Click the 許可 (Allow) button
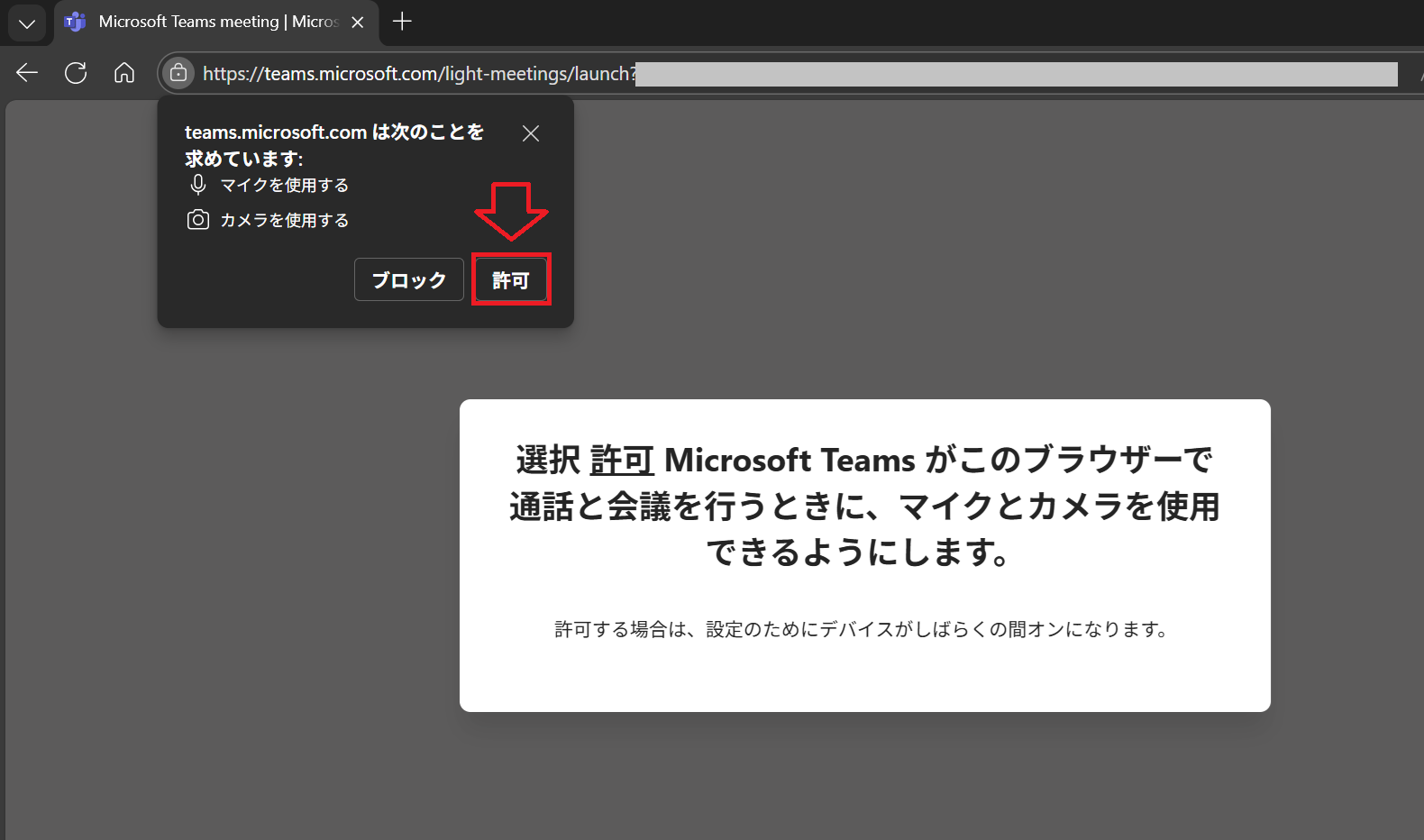 [511, 279]
